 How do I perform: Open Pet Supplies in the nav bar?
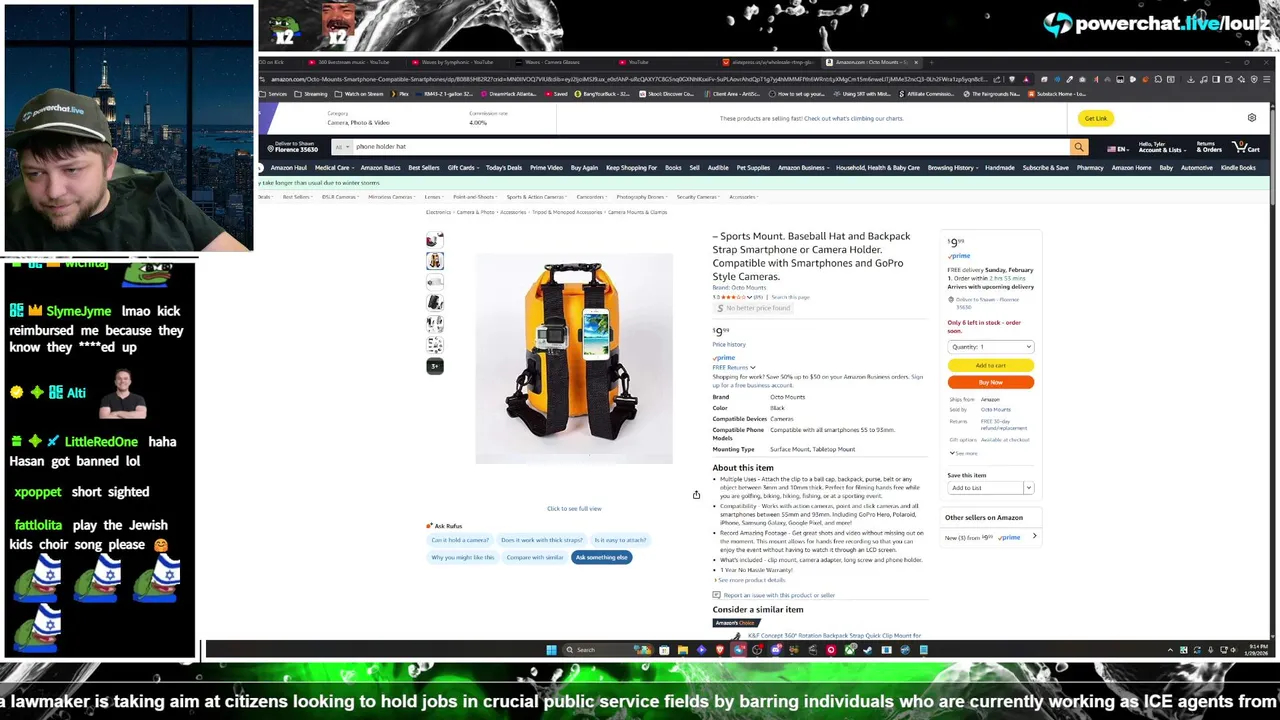753,168
